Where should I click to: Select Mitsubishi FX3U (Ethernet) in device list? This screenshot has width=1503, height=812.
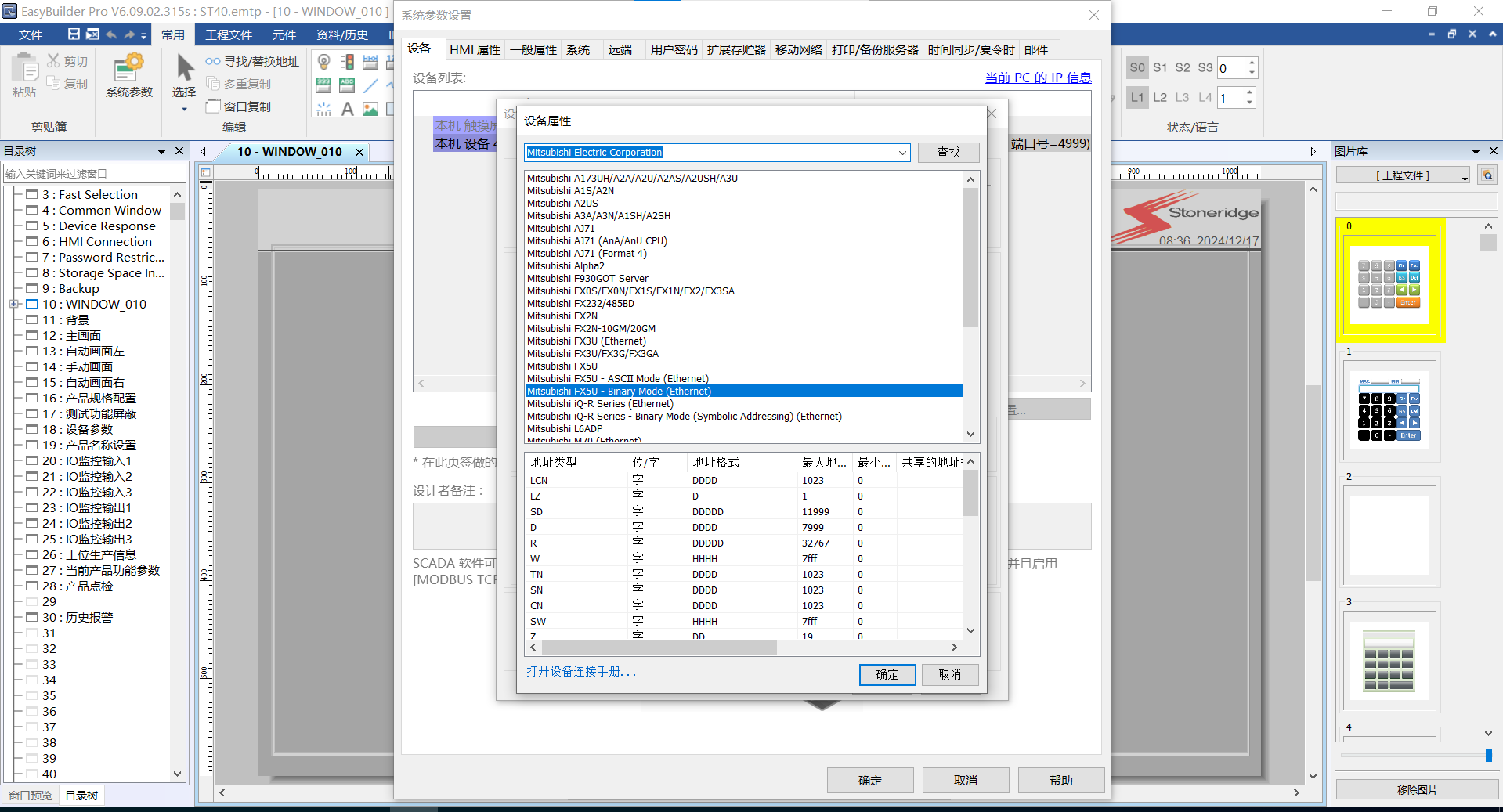tap(586, 341)
